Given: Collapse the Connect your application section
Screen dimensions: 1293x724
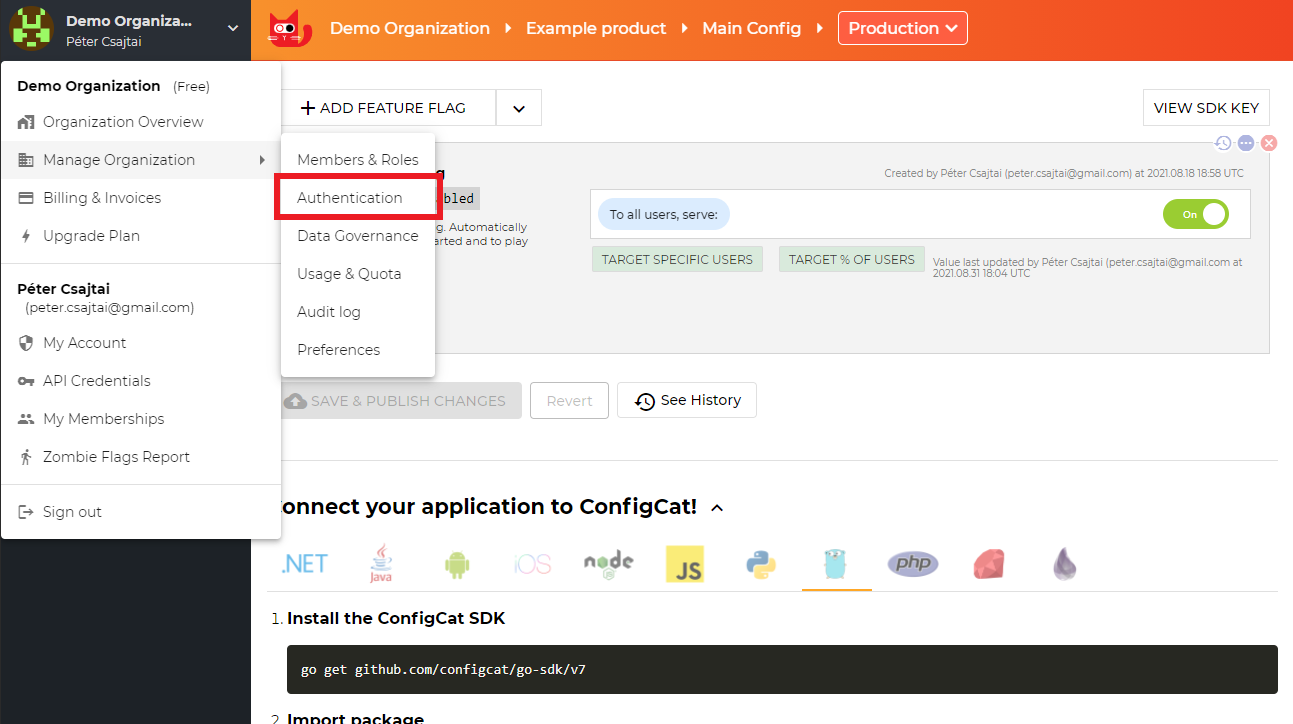Looking at the screenshot, I should click(716, 507).
